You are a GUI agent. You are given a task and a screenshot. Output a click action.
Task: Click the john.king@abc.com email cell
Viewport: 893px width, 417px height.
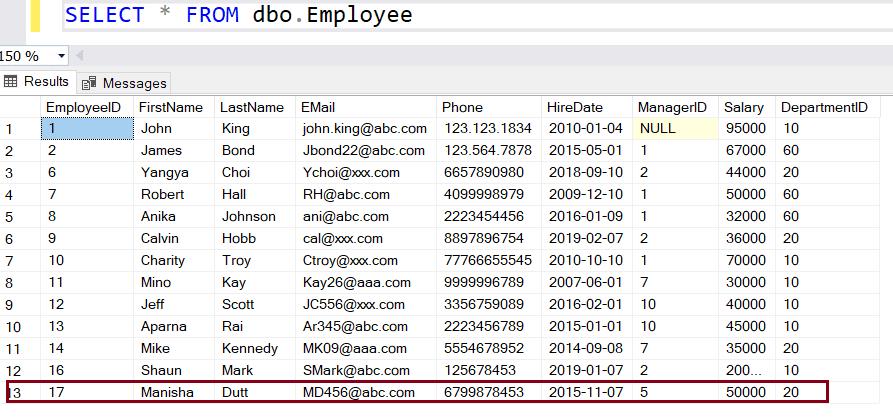click(x=365, y=129)
